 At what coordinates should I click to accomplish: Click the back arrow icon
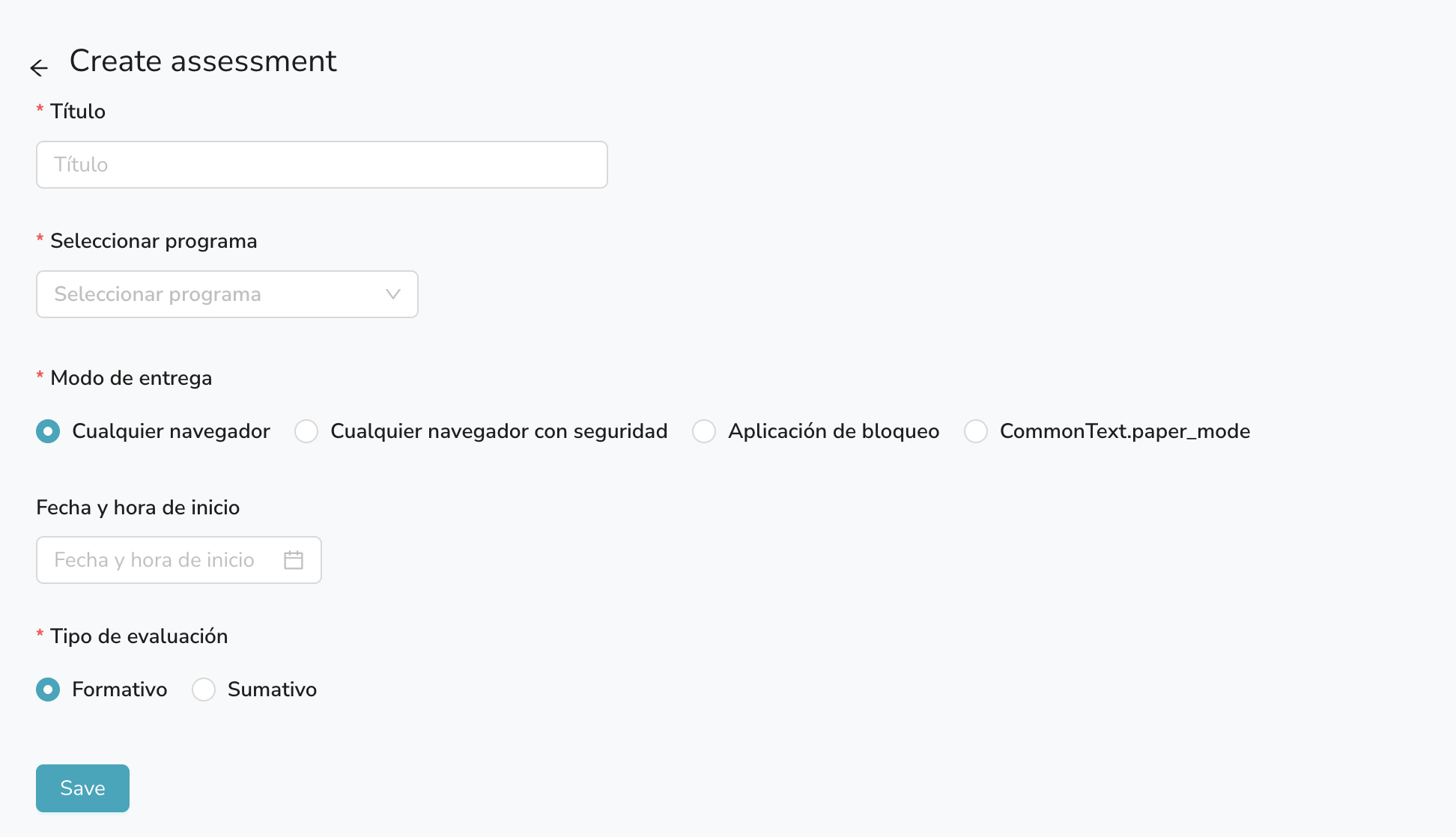pyautogui.click(x=39, y=68)
